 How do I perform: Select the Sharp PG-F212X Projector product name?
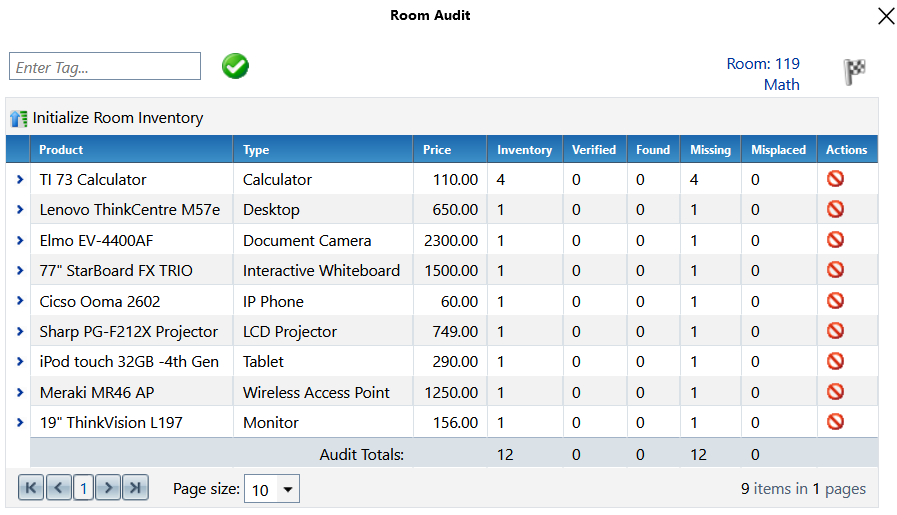129,332
